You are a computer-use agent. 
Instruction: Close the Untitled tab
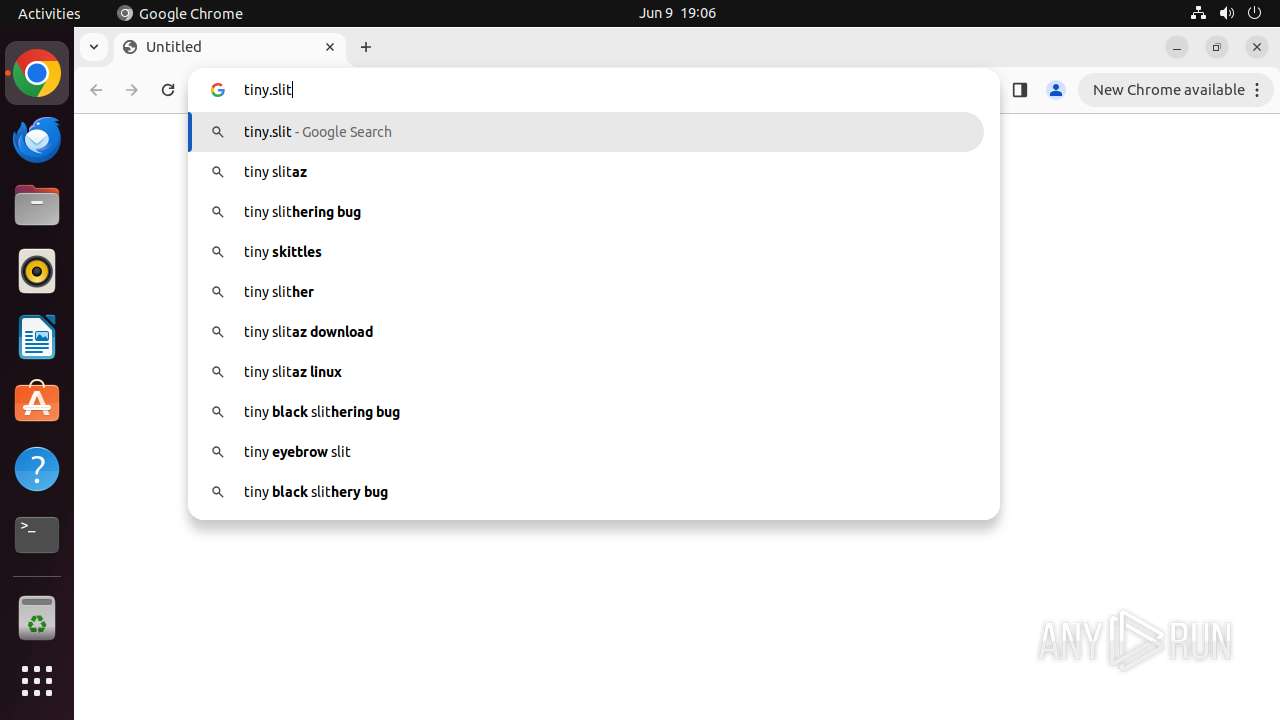click(330, 47)
